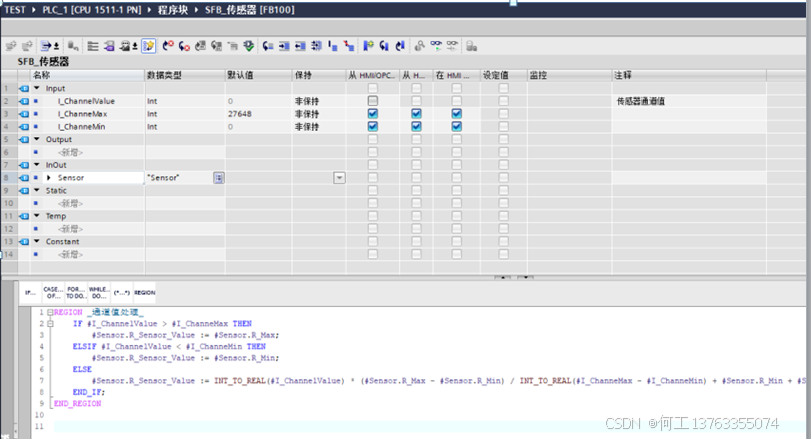Uncheck HMI/OPC access checkbox for I_ChanneMax

click(372, 114)
